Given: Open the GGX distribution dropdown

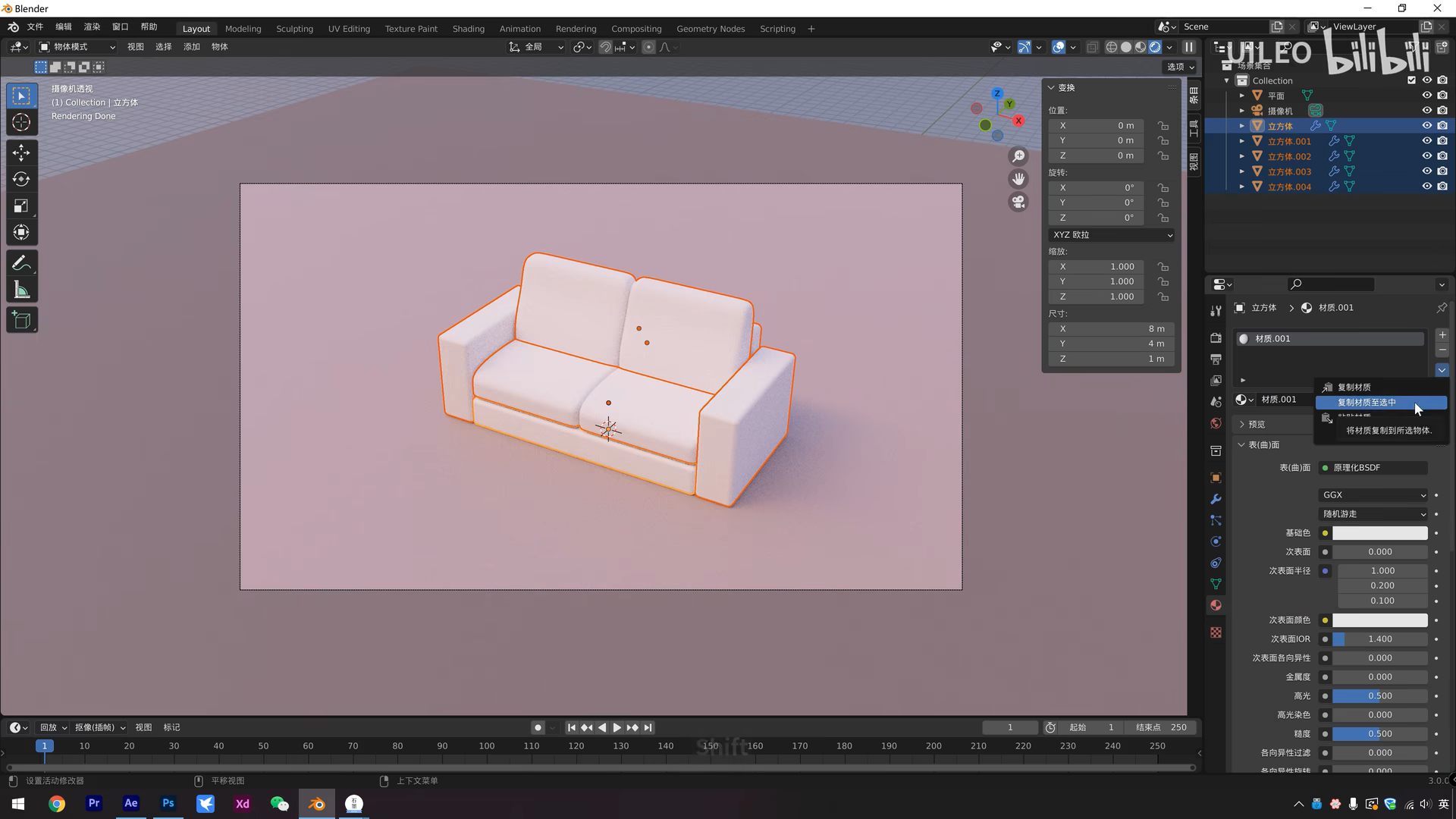Looking at the screenshot, I should pyautogui.click(x=1373, y=494).
